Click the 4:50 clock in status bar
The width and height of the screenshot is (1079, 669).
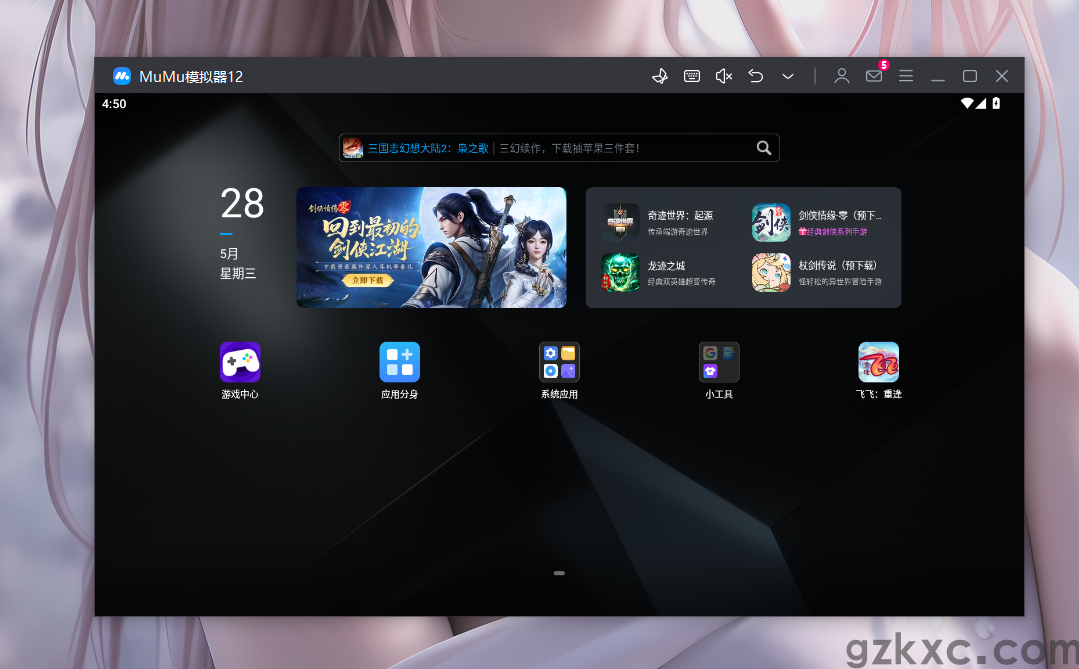114,104
